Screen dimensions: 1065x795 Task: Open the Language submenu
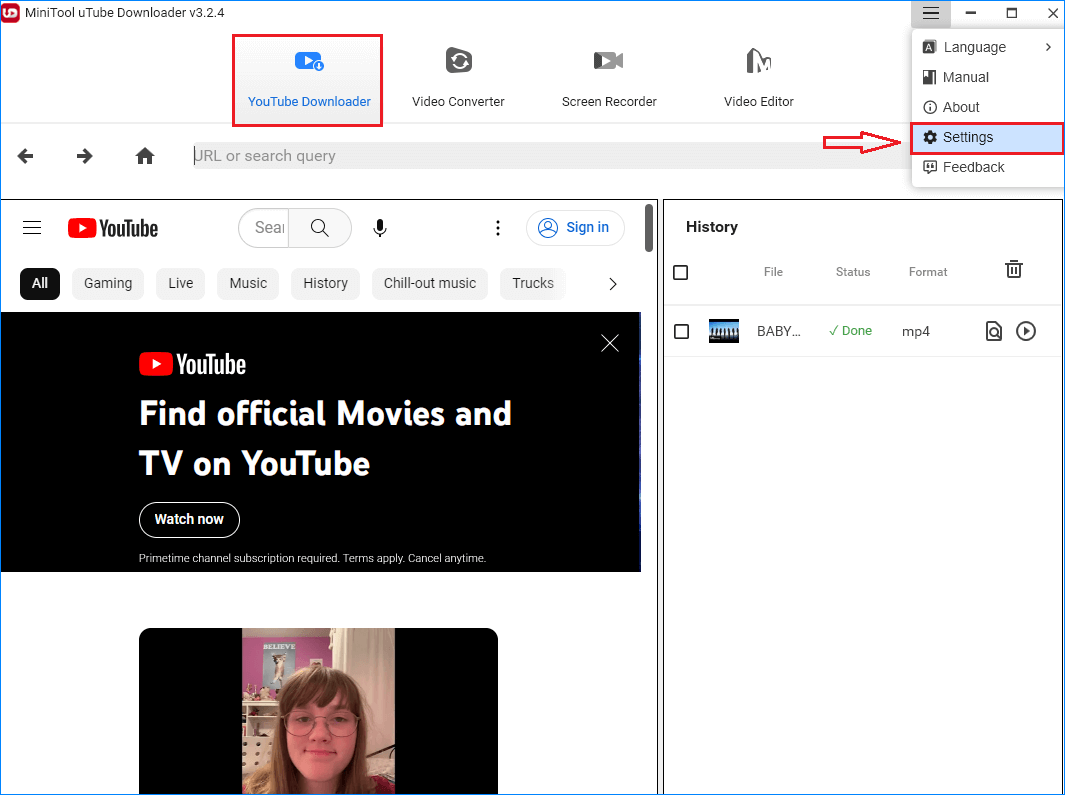tap(988, 47)
